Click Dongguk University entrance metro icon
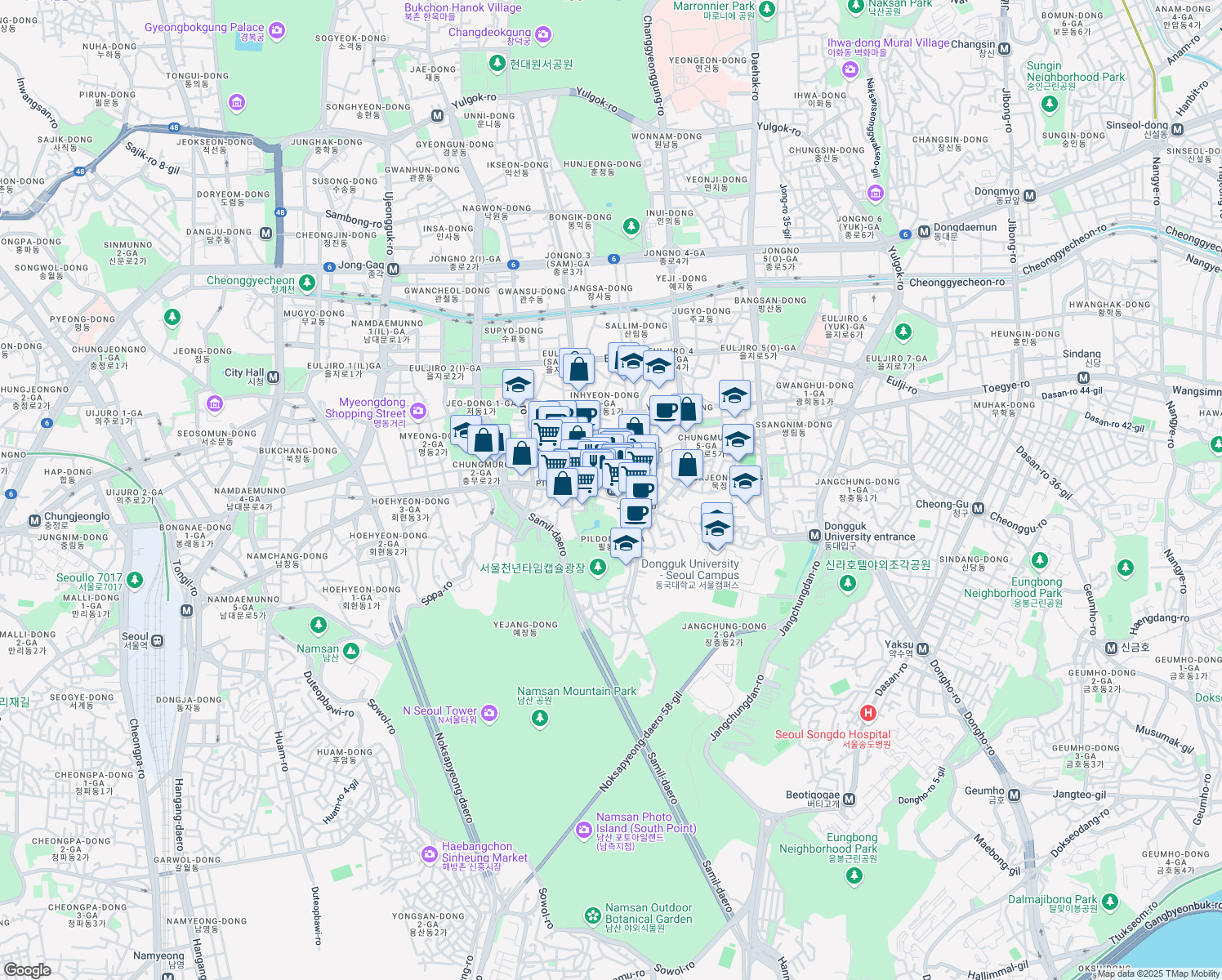Viewport: 1222px width, 980px height. pos(814,536)
